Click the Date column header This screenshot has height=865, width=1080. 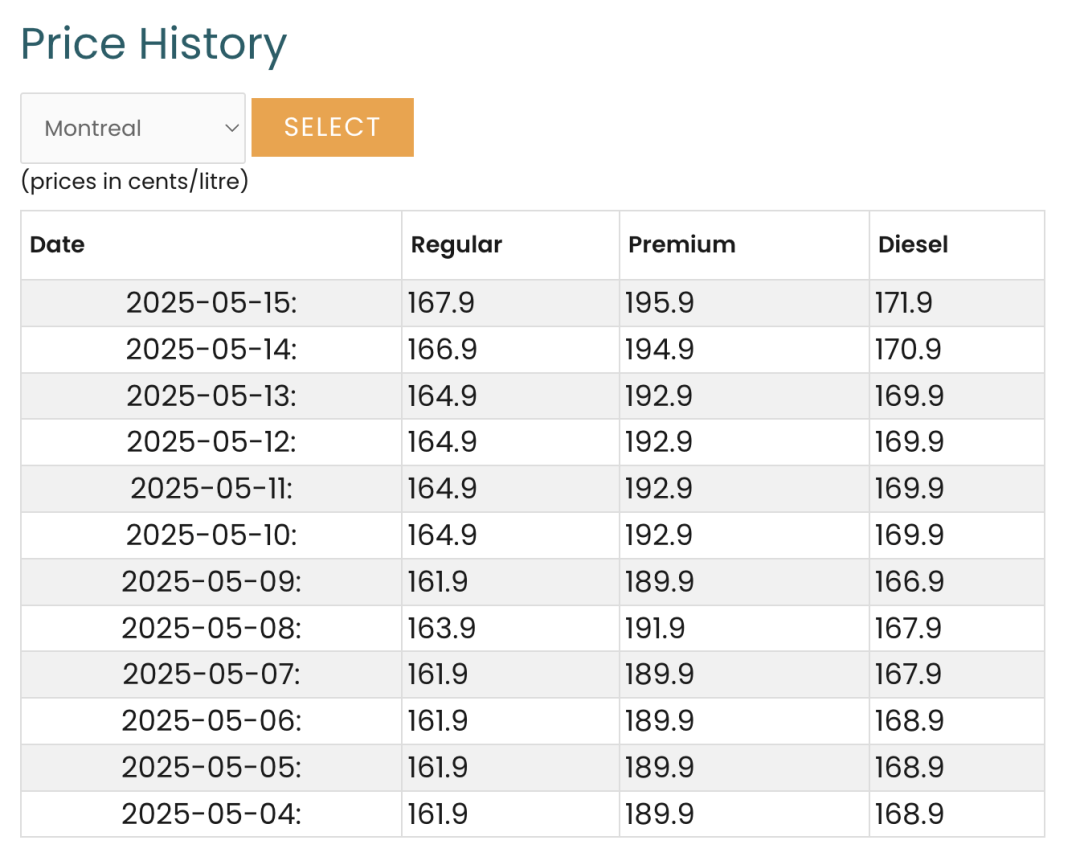(57, 244)
